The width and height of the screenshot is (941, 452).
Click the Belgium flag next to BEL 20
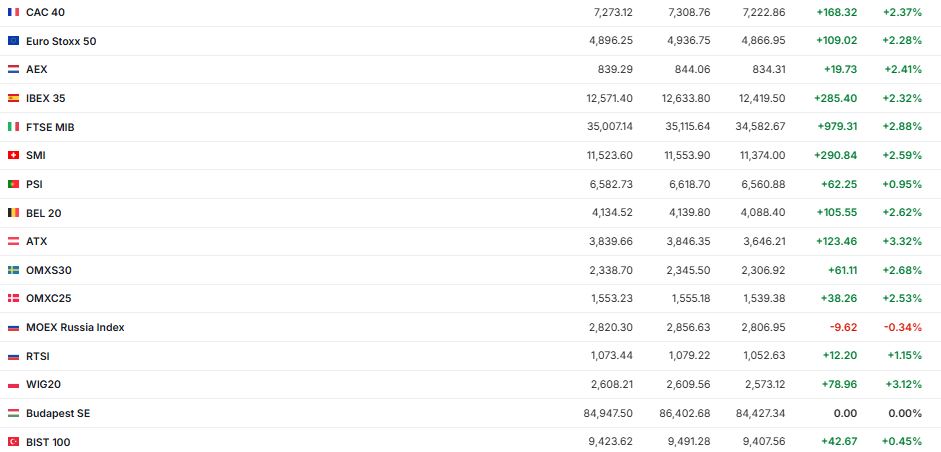pyautogui.click(x=13, y=213)
